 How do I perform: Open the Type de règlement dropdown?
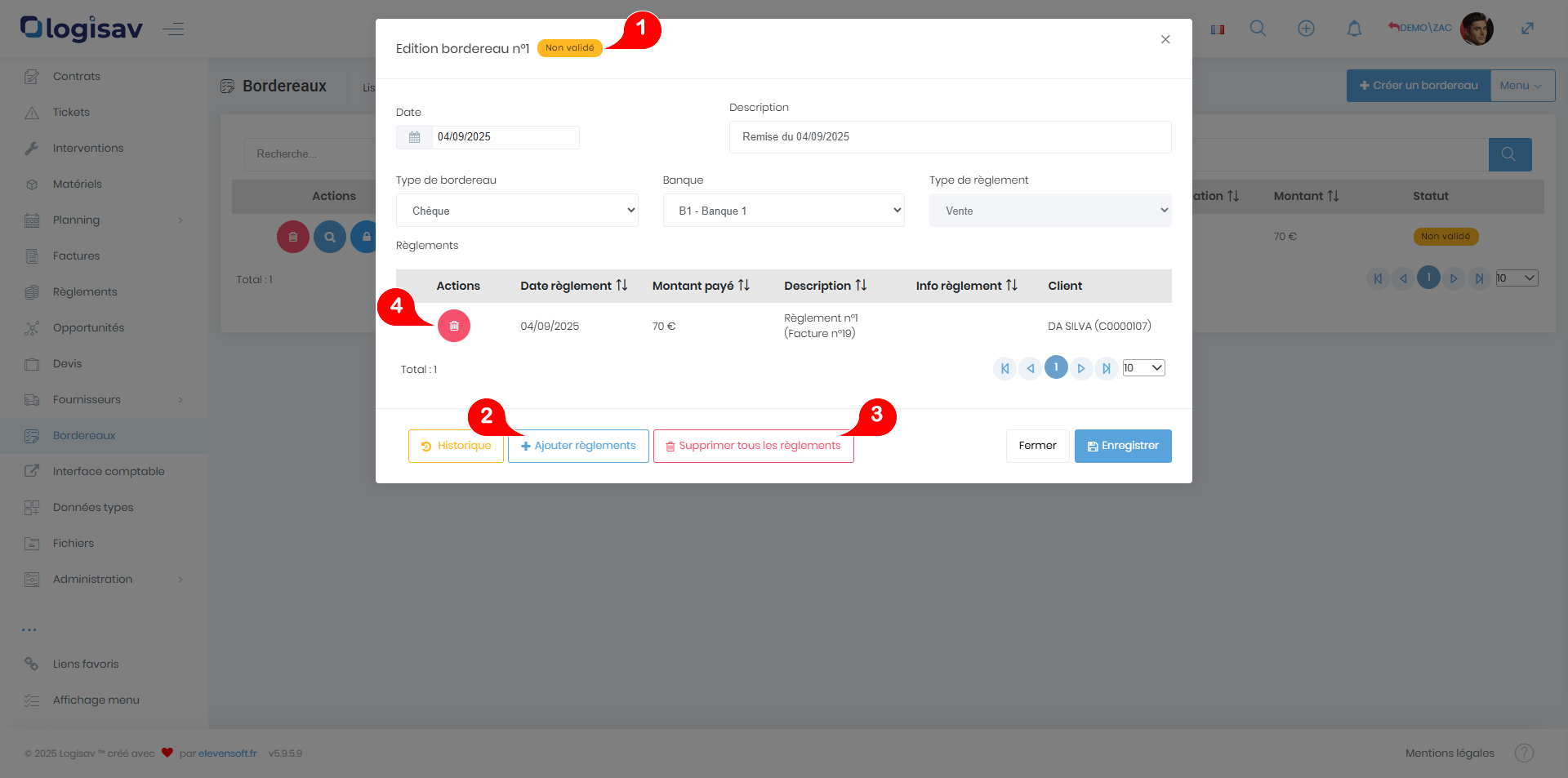(x=1049, y=211)
